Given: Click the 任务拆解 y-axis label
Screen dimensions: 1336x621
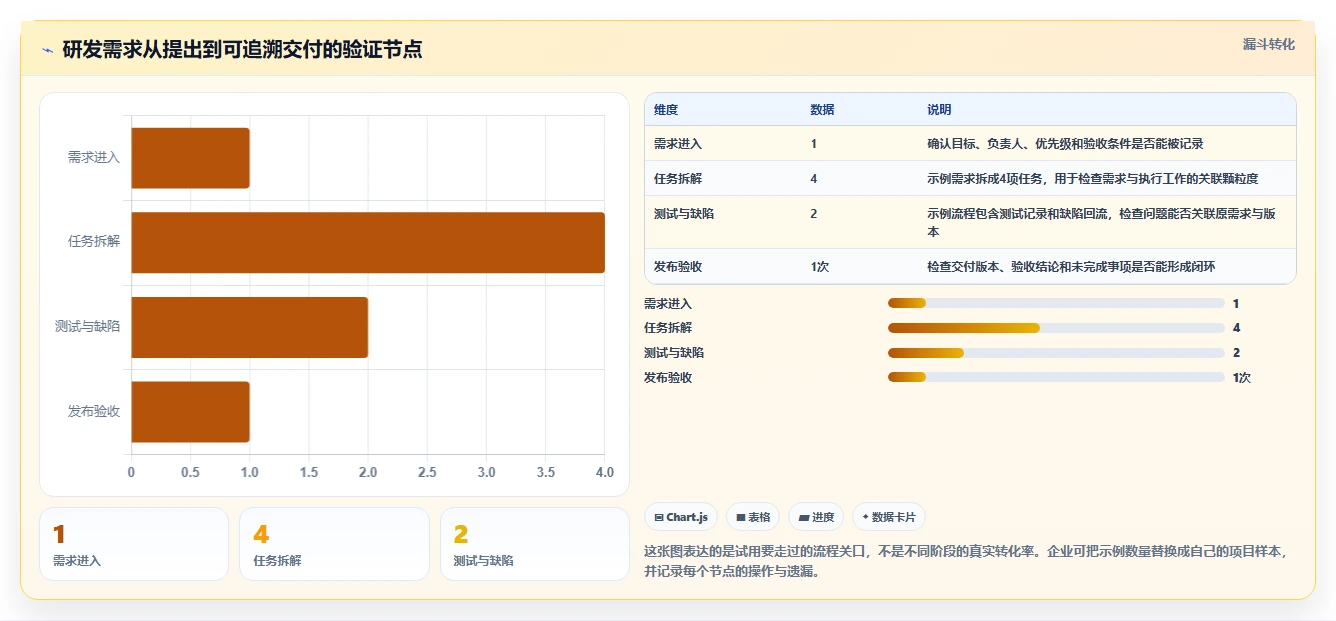Looking at the screenshot, I should (x=94, y=242).
